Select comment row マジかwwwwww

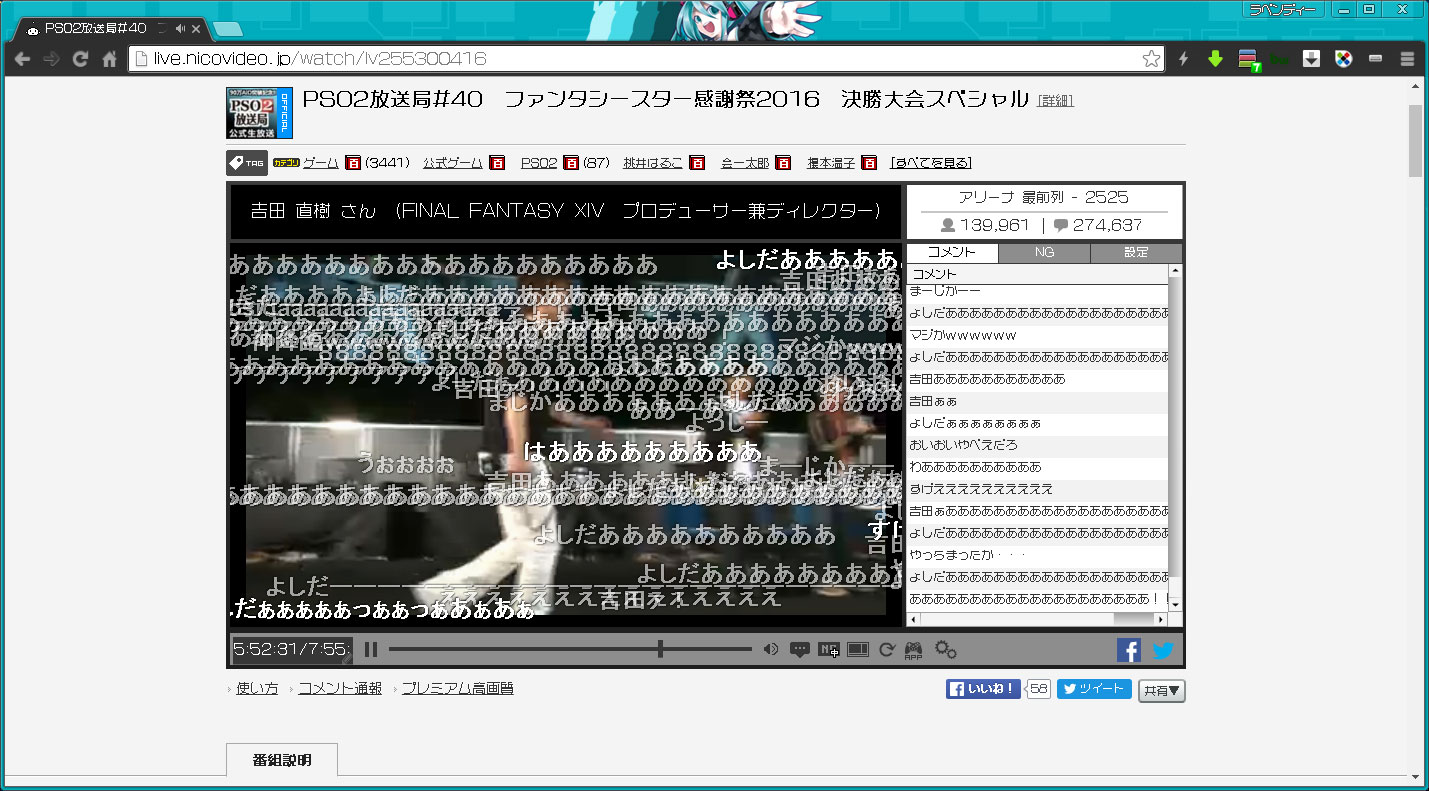coord(1037,335)
